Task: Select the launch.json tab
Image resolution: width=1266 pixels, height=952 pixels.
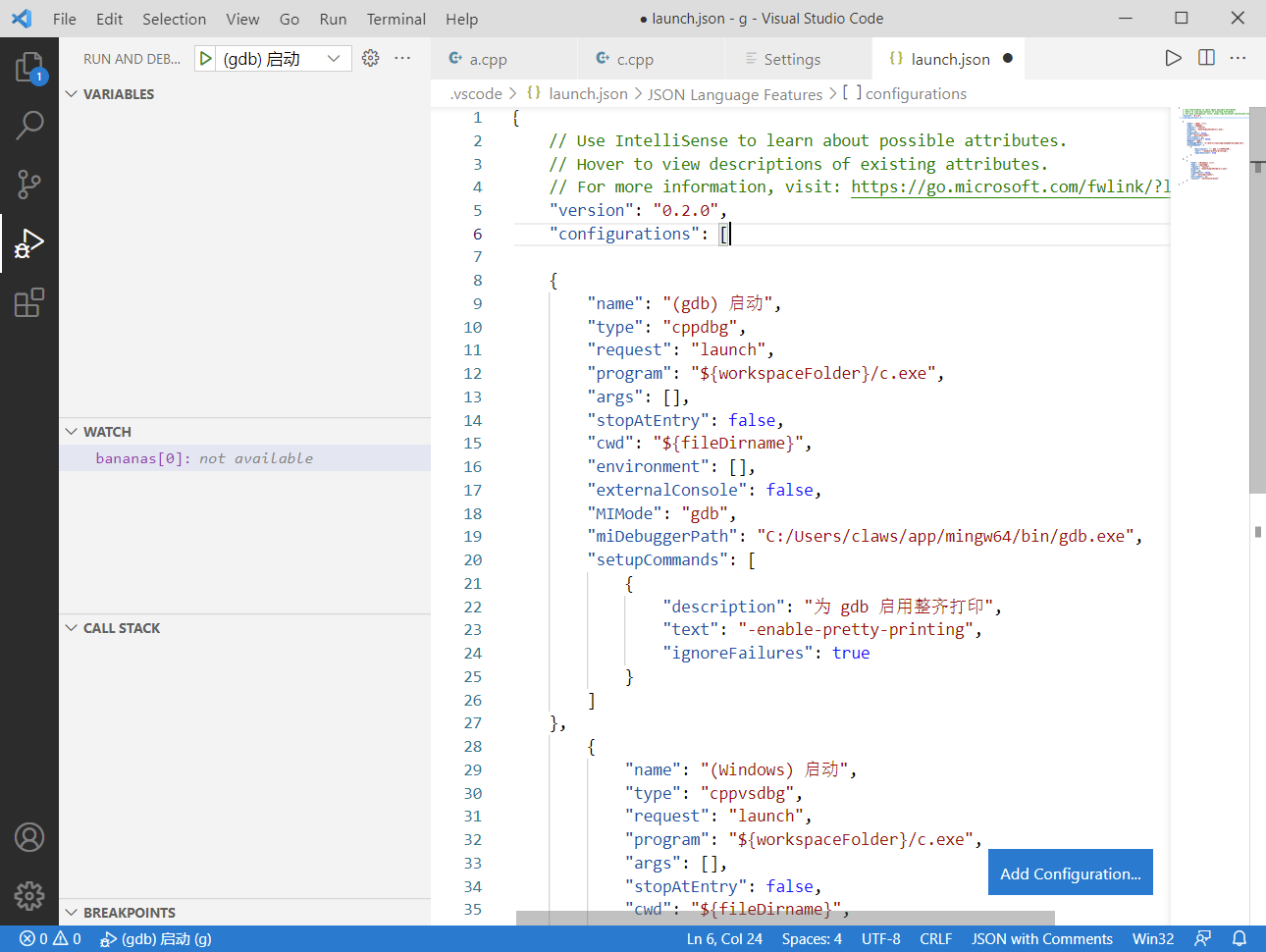Action: point(949,59)
